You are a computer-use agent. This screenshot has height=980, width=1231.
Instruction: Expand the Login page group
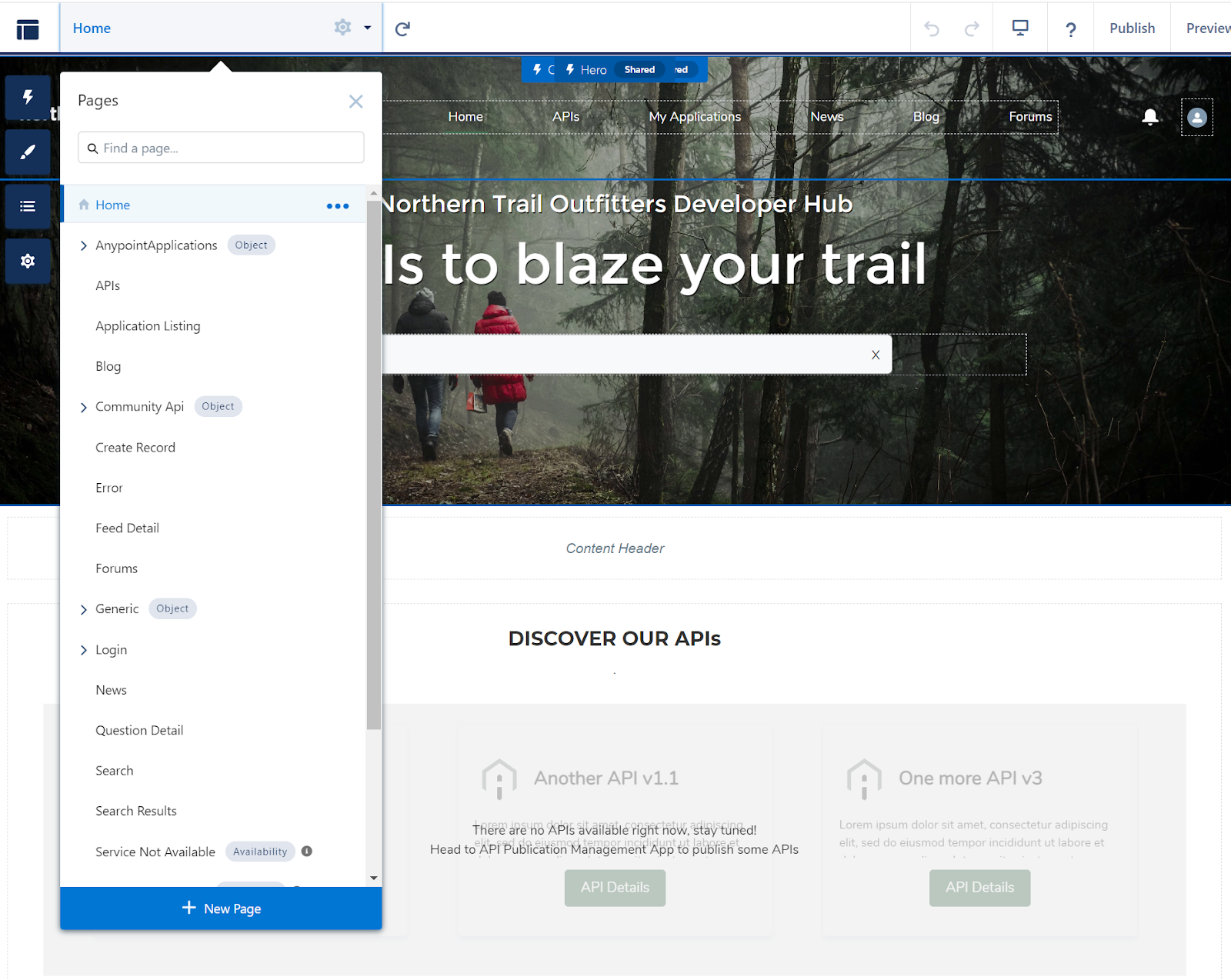tap(84, 650)
